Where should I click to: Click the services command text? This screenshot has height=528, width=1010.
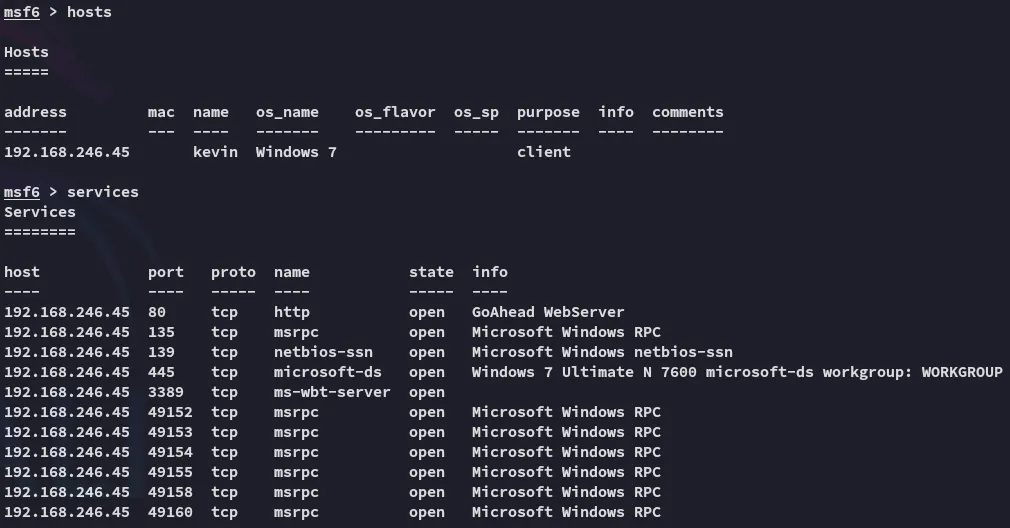[102, 192]
